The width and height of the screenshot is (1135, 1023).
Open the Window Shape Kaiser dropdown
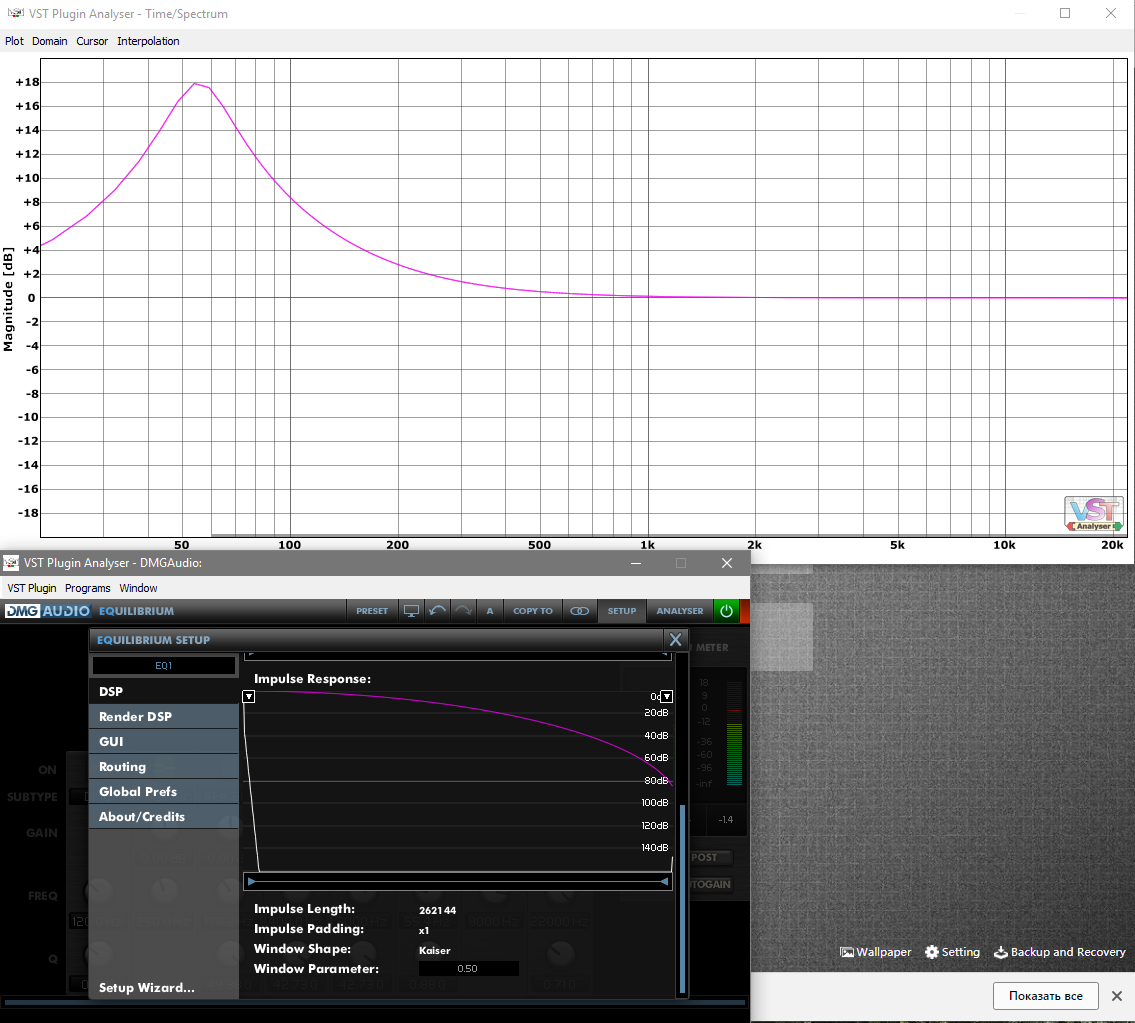pyautogui.click(x=435, y=950)
